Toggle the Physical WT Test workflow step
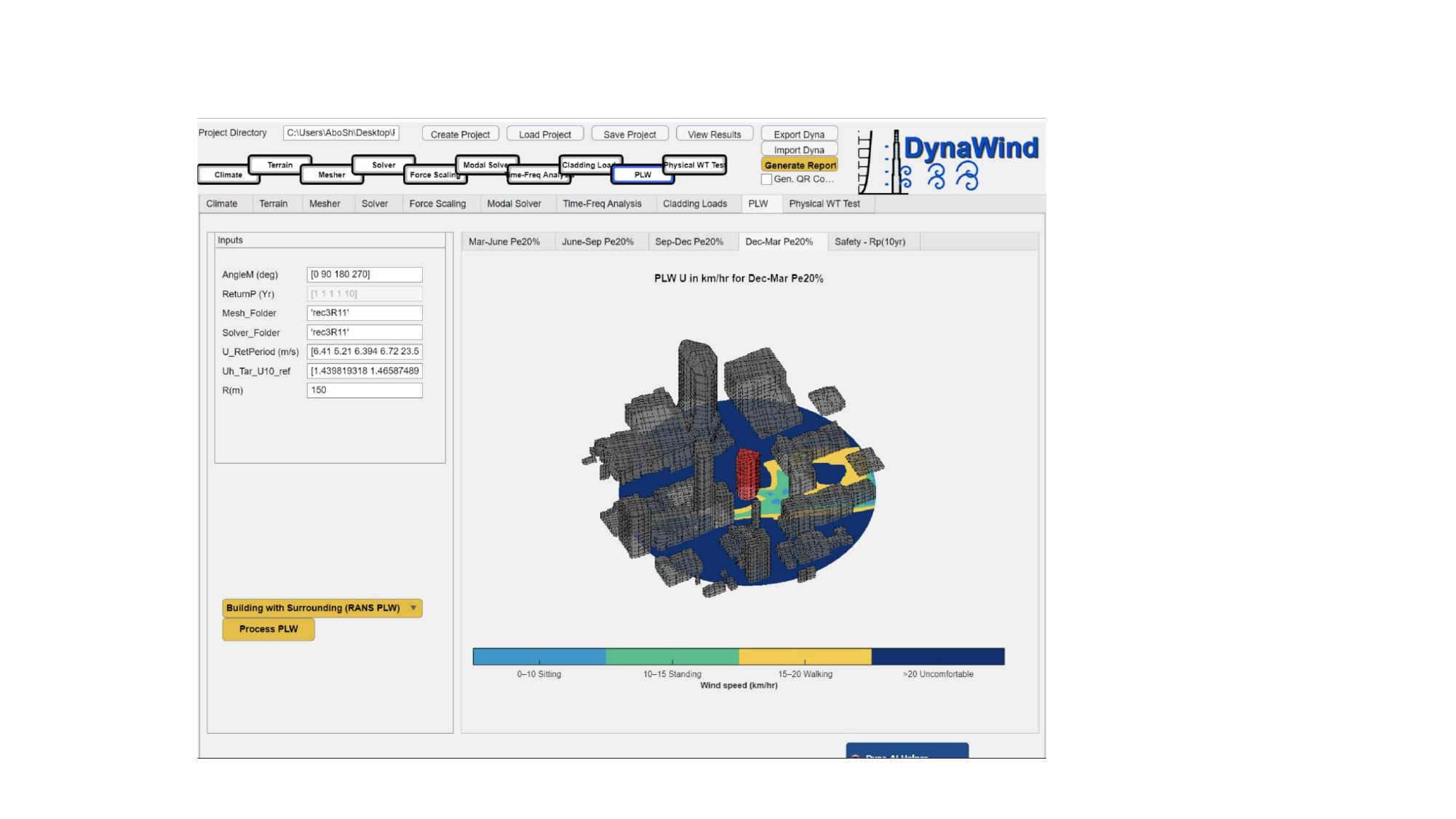The height and width of the screenshot is (819, 1456). (x=693, y=165)
